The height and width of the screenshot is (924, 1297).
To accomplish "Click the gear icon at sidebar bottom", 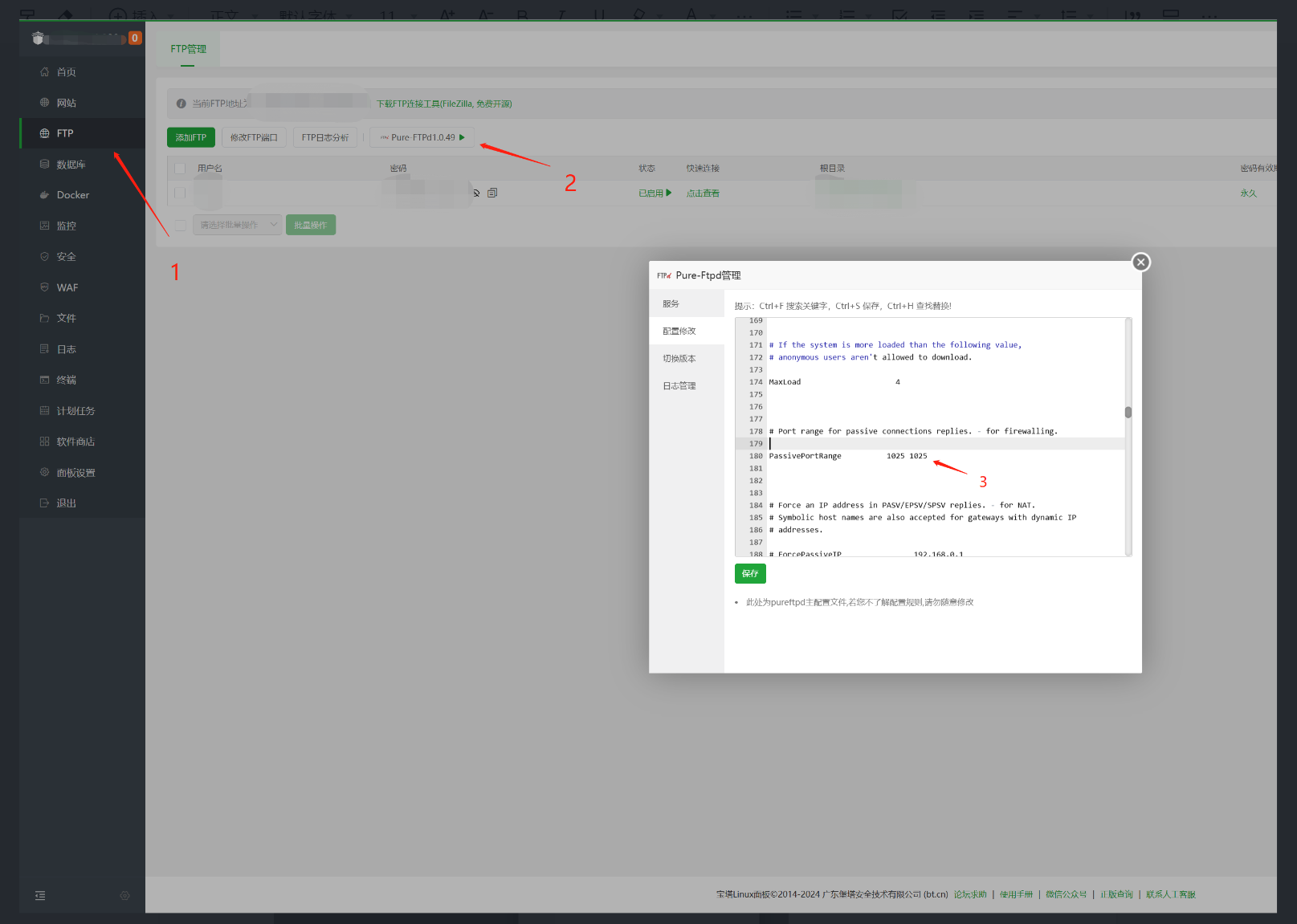I will [x=124, y=896].
